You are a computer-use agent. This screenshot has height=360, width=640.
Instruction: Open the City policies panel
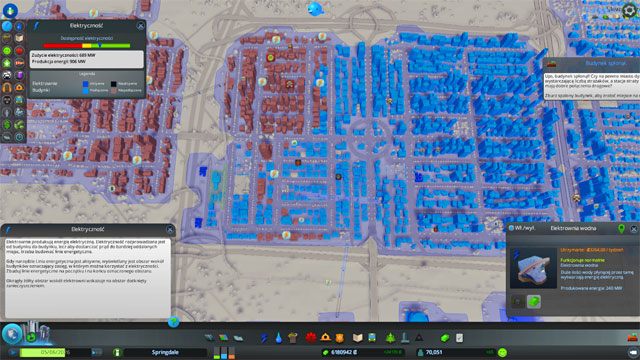(x=460, y=338)
